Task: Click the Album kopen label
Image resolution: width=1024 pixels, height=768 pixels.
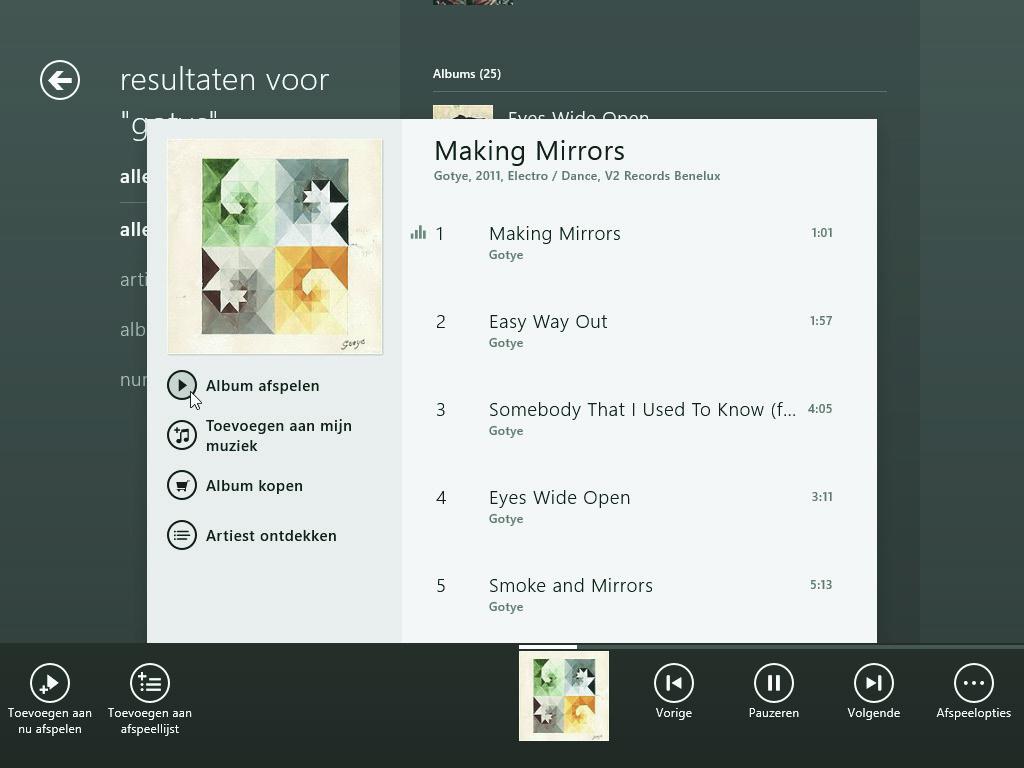Action: (x=254, y=486)
